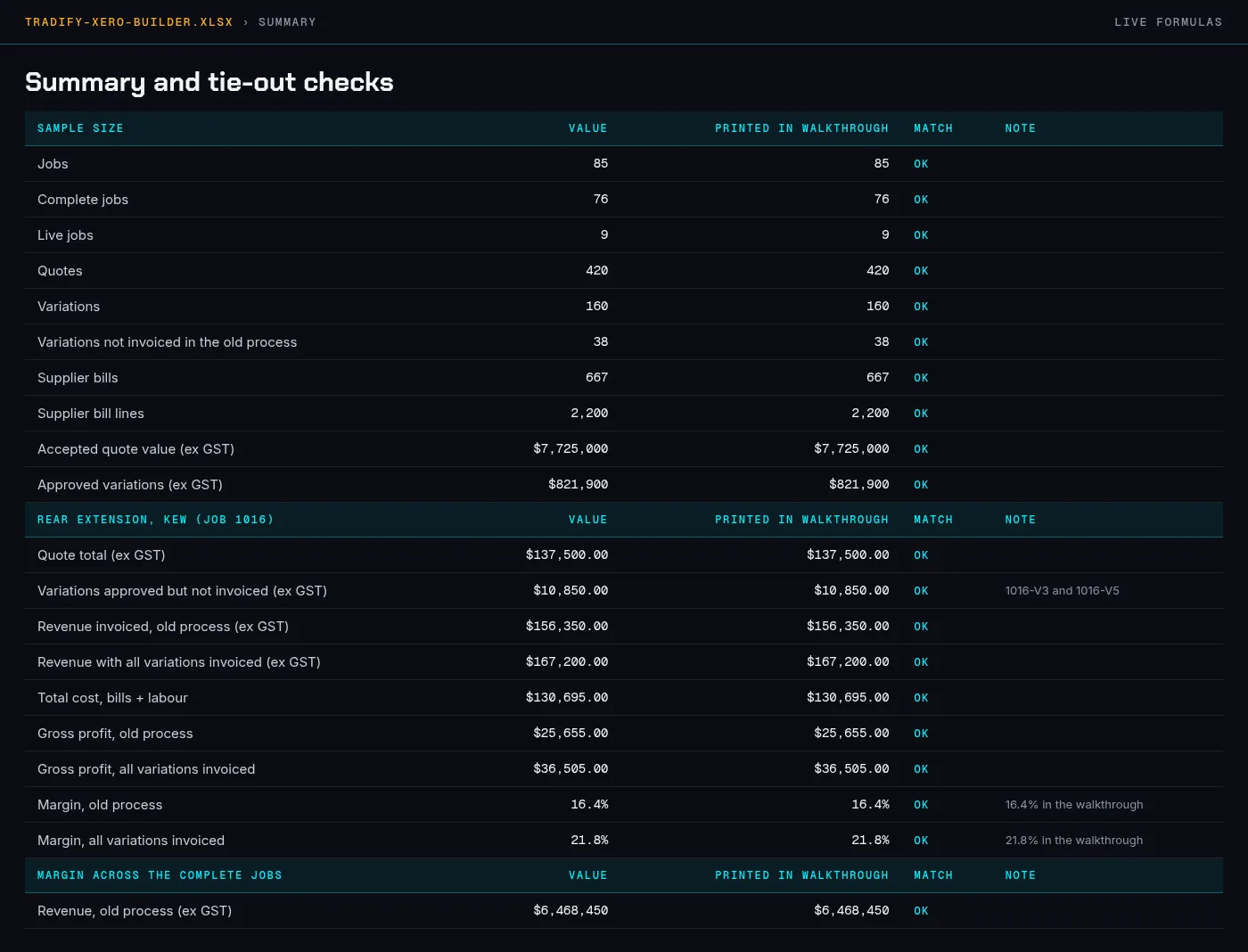Click the REAR EXTENSION, KEW (JOB 1016) header
The height and width of the screenshot is (952, 1248).
[155, 520]
